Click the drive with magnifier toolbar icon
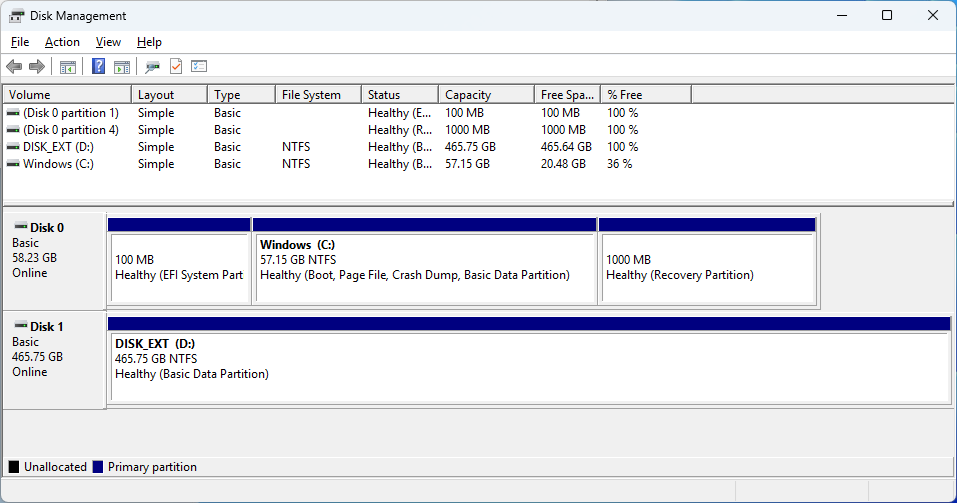The width and height of the screenshot is (957, 503). [x=152, y=67]
